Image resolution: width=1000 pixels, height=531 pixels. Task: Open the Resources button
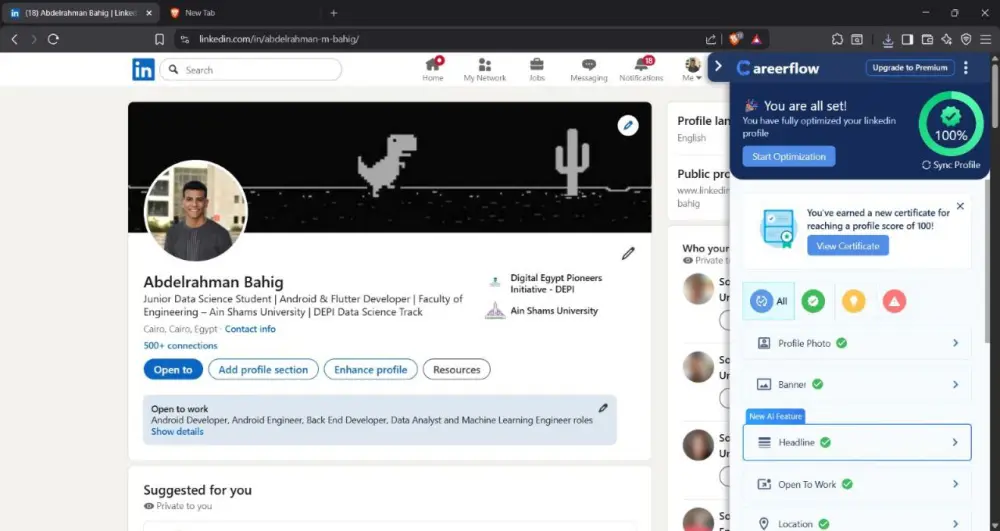(x=457, y=370)
